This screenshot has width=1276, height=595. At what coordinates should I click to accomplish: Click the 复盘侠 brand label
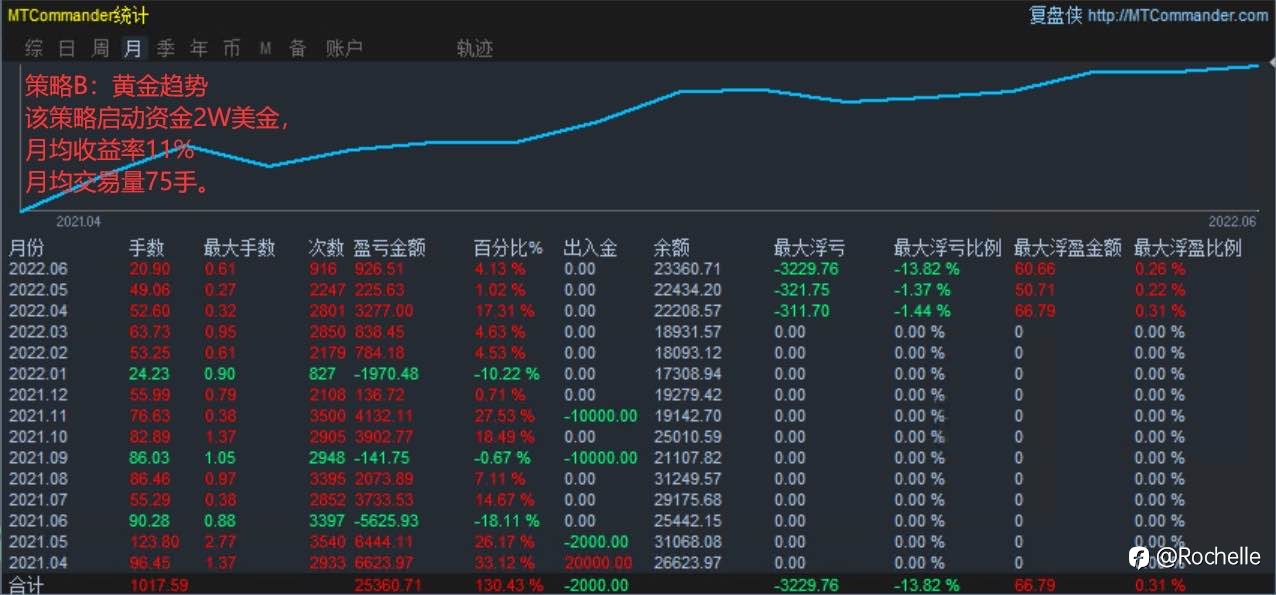click(1055, 15)
